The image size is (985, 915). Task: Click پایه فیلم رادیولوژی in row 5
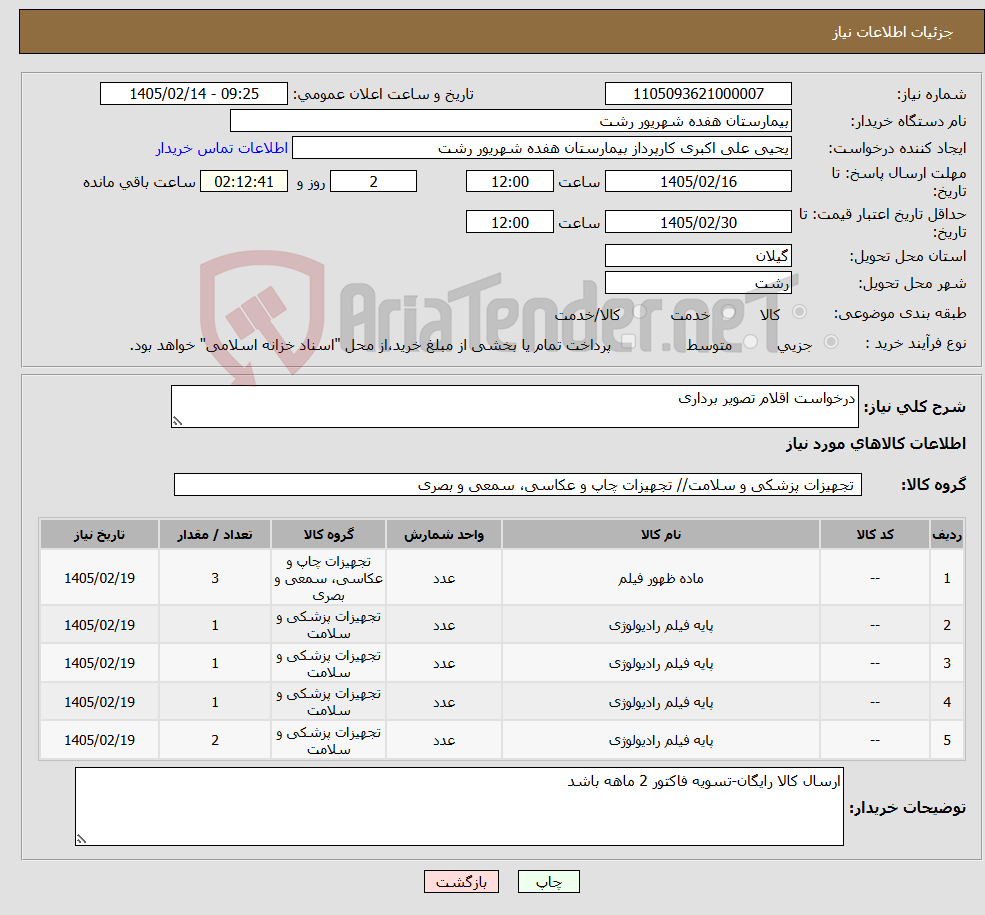661,740
